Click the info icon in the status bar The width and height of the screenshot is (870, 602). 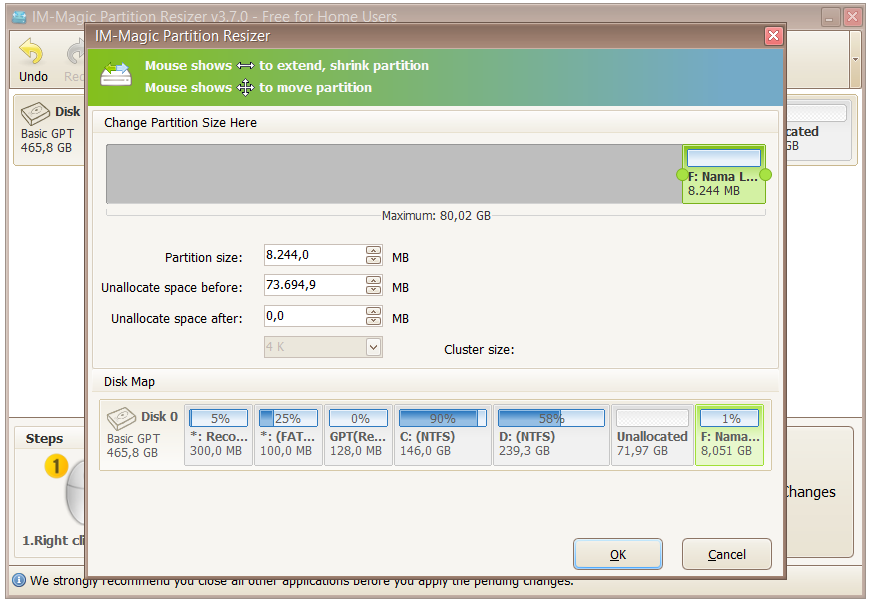18,580
